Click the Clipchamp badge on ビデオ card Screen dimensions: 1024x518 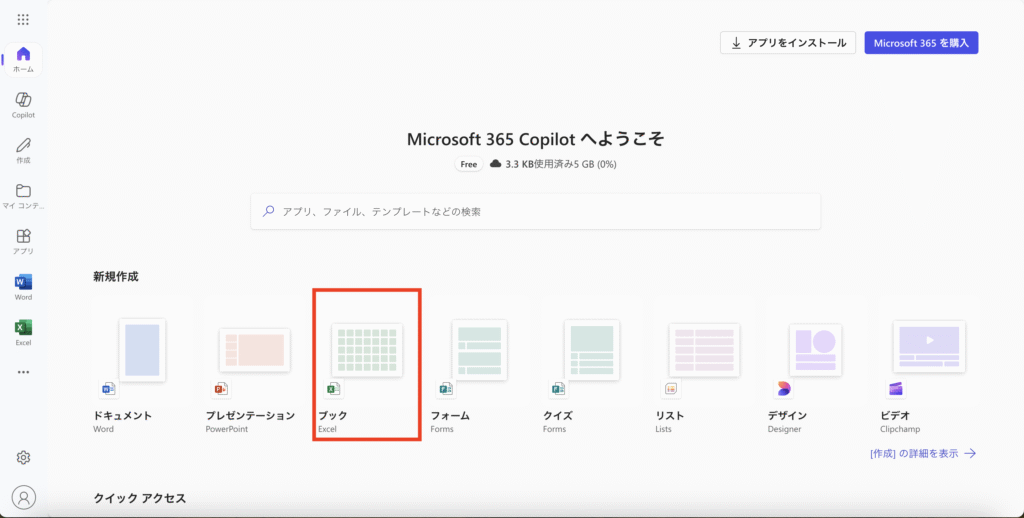[895, 389]
